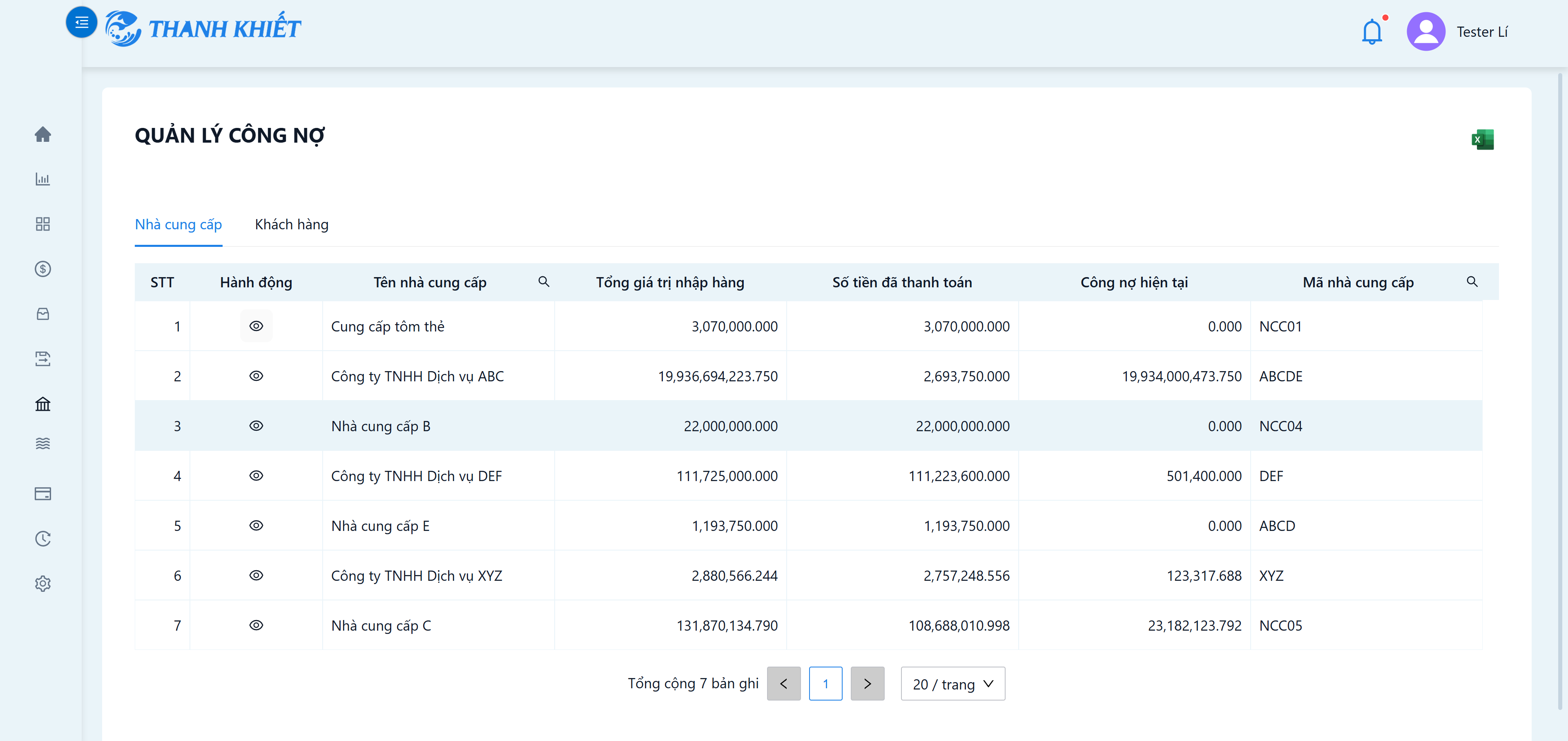View details of Nhà cung cấp B
1568x741 pixels.
(256, 425)
